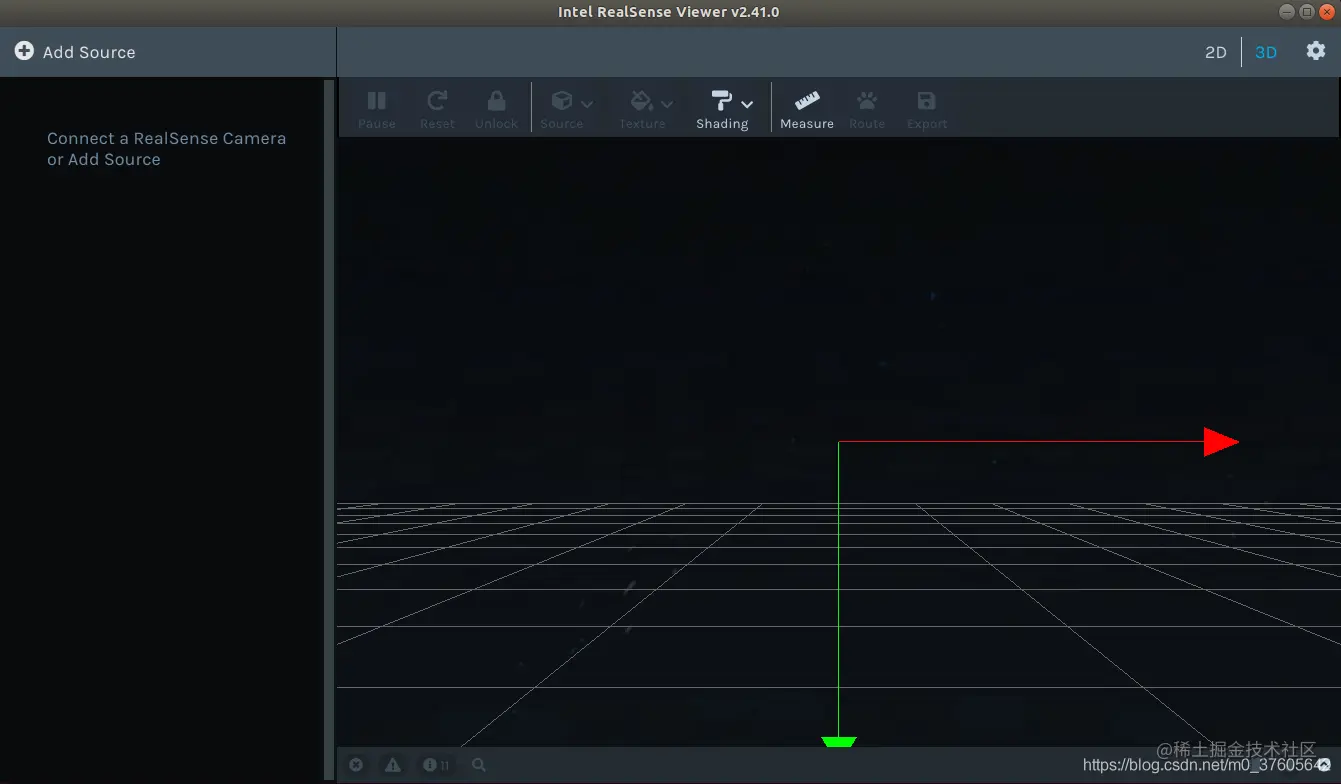Open the settings gear menu
Screen dimensions: 1341x784
(x=1316, y=51)
